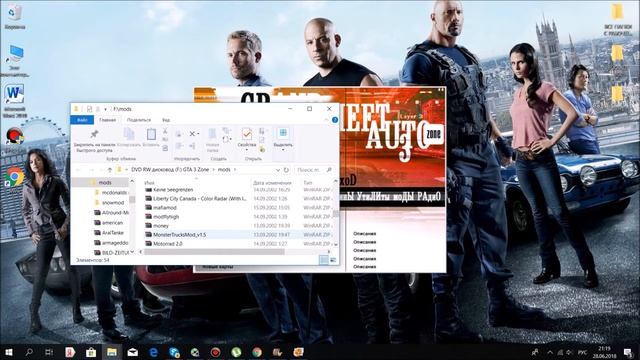
Task: Switch to large icons view in status bar
Action: point(333,260)
